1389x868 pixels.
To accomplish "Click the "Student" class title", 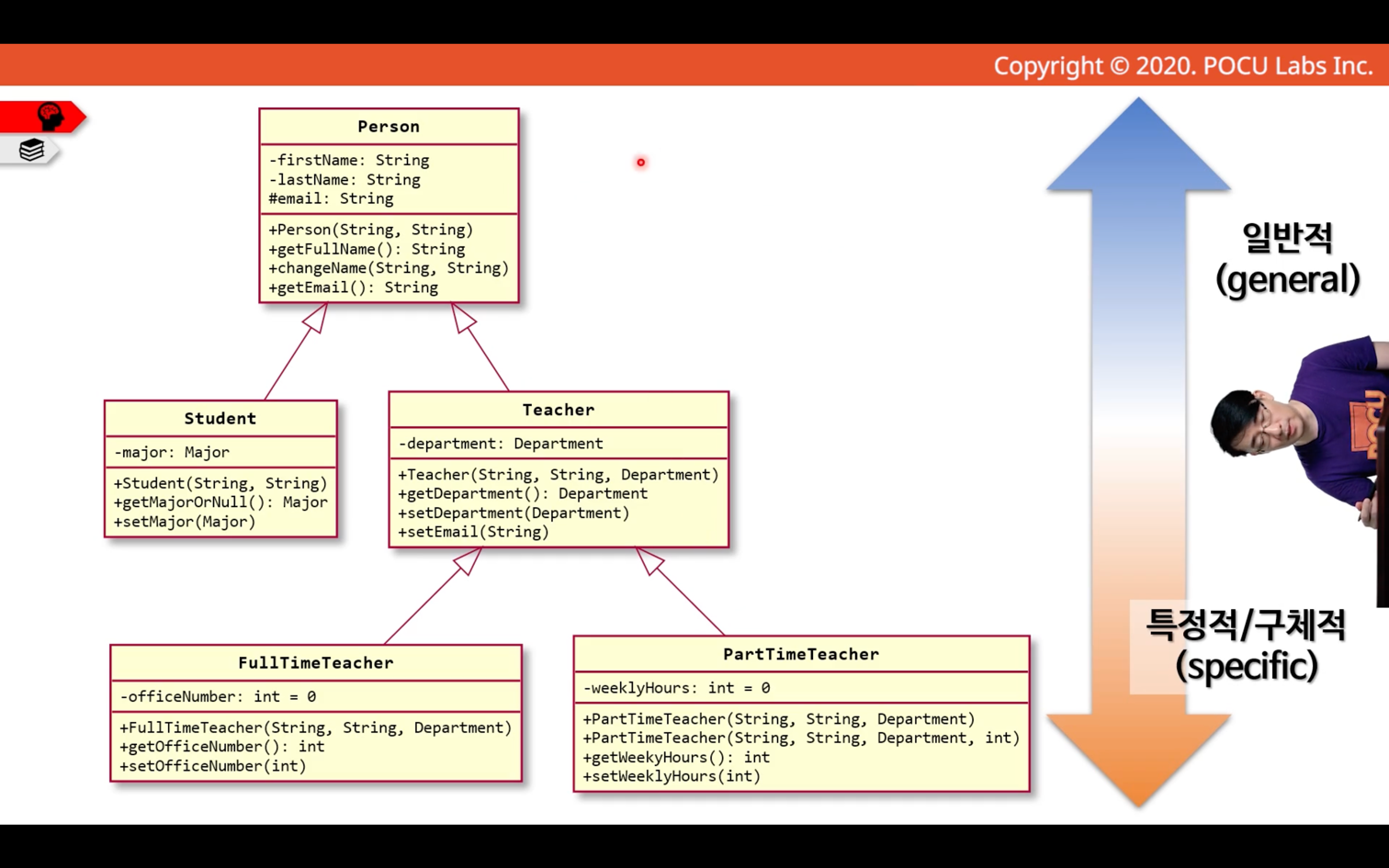I will tap(220, 419).
